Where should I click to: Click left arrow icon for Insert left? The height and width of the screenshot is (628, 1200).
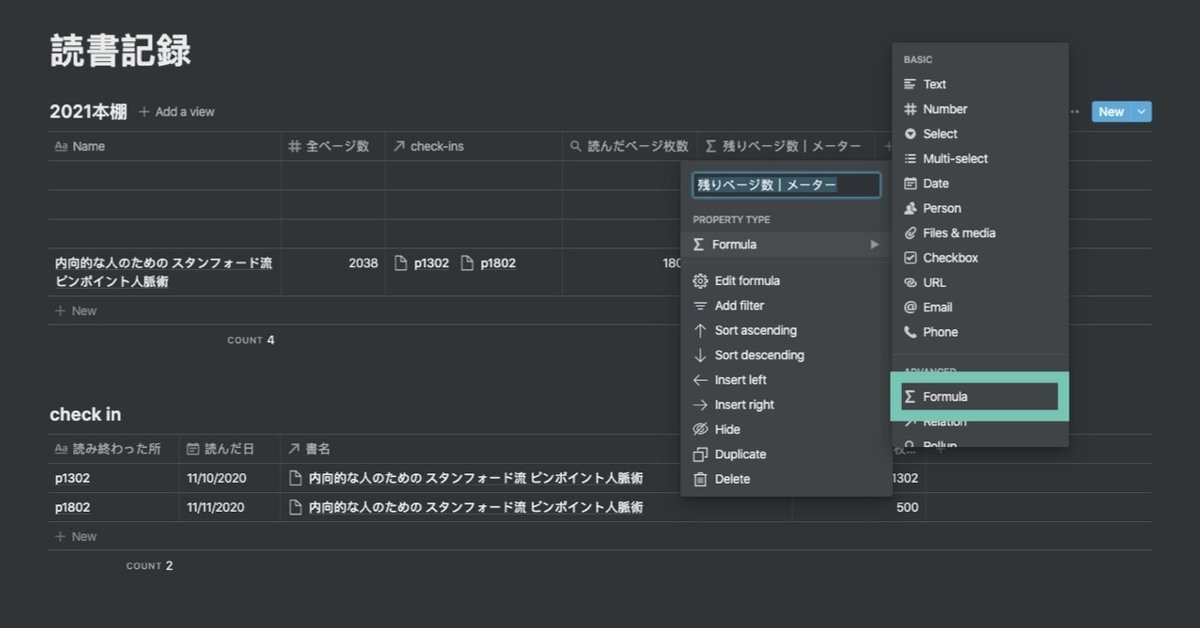pyautogui.click(x=700, y=380)
